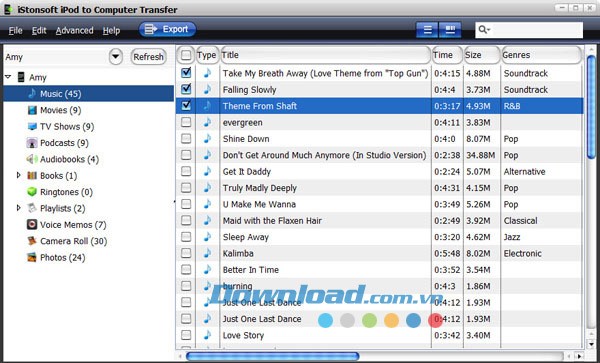Select the Voice Memos (7) category

click(x=67, y=225)
